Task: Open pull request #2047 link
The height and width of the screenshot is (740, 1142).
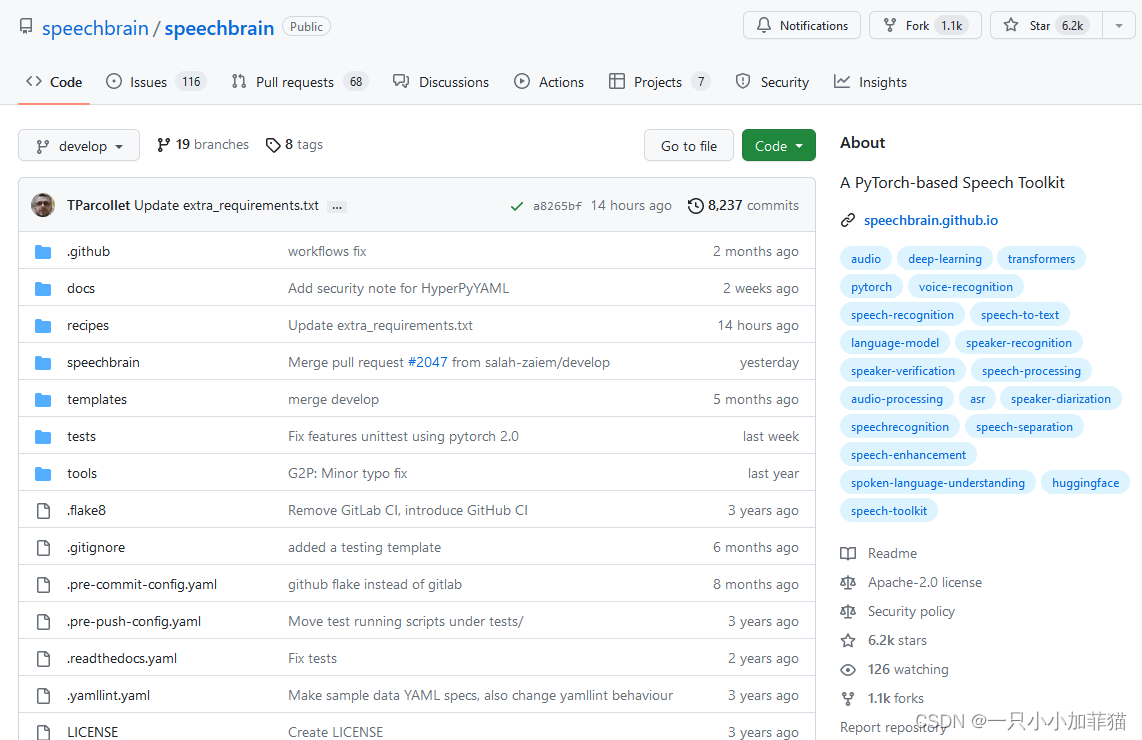Action: [427, 362]
